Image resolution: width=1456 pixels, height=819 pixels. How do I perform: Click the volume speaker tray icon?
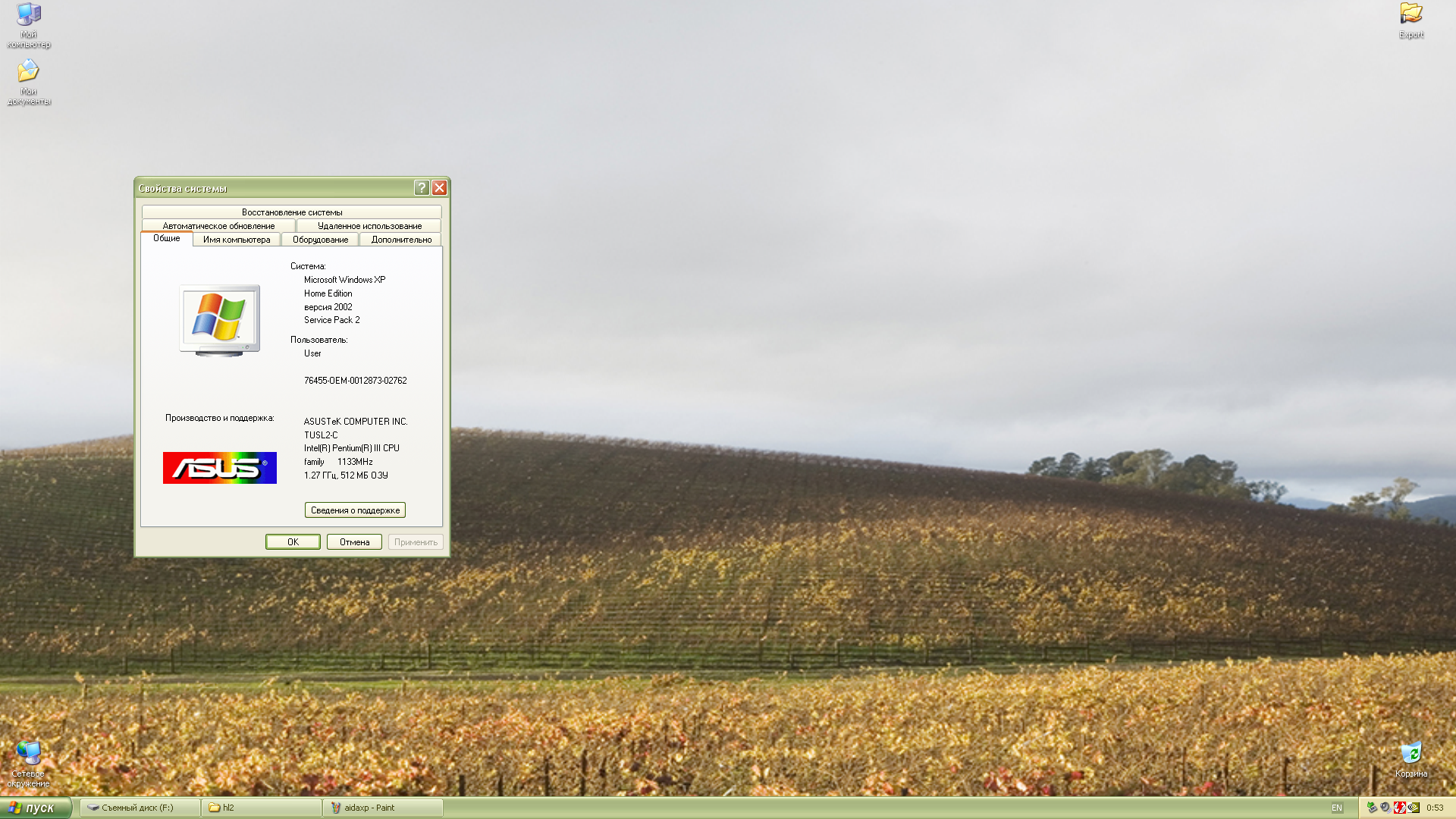coord(1385,808)
